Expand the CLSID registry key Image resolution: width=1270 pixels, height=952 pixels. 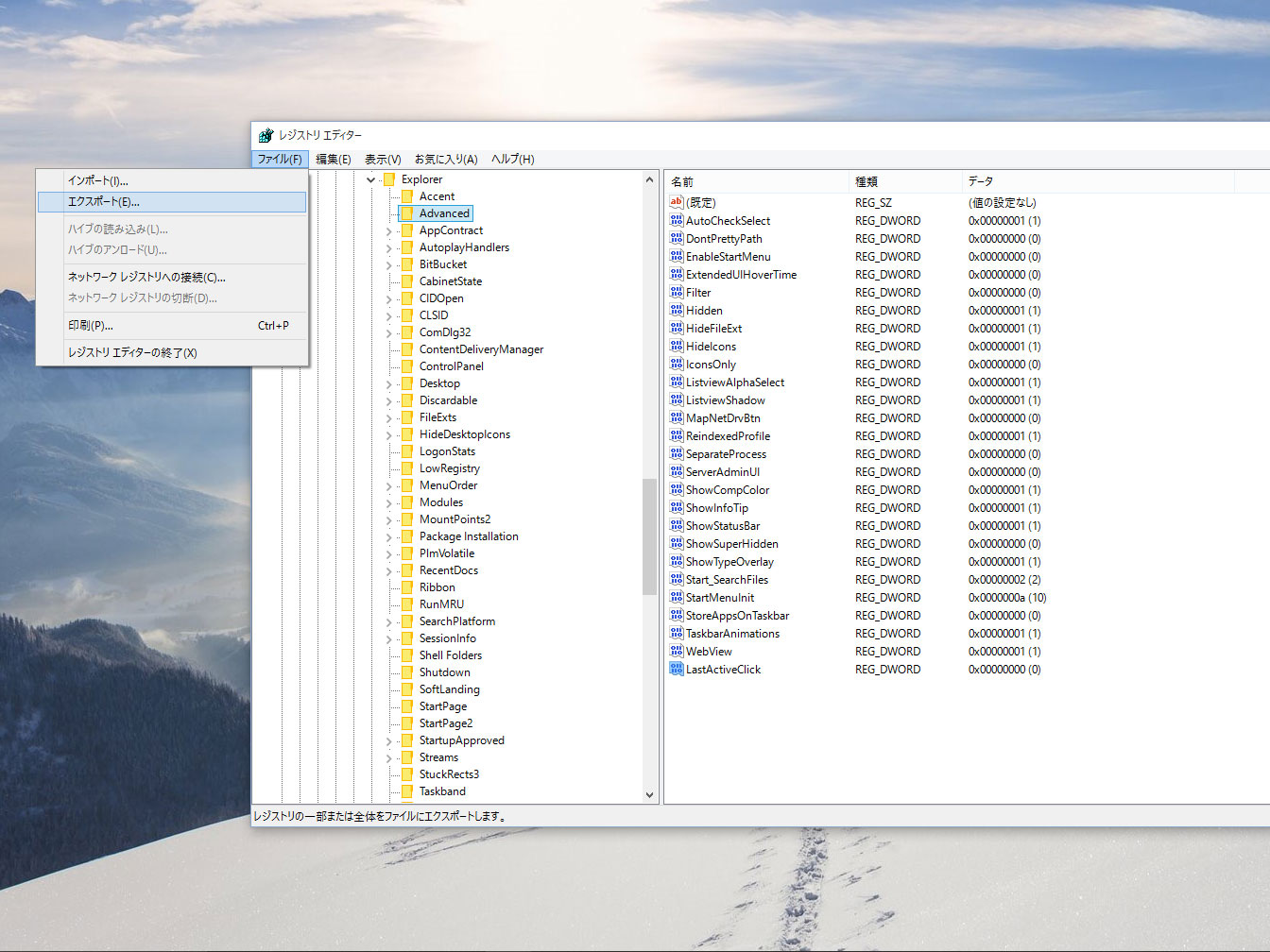point(388,314)
